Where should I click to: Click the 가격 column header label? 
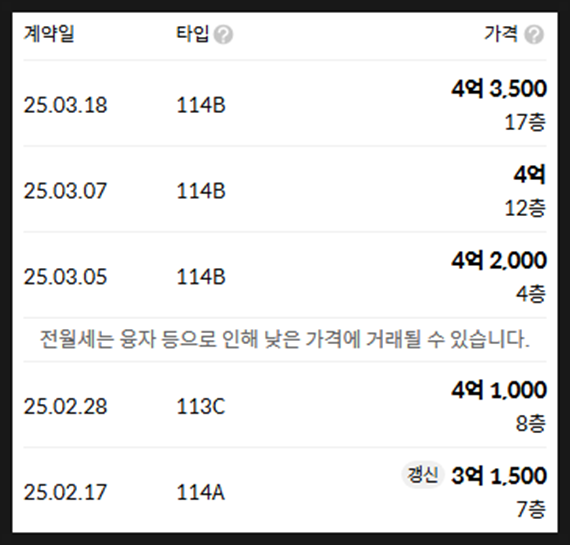click(501, 34)
